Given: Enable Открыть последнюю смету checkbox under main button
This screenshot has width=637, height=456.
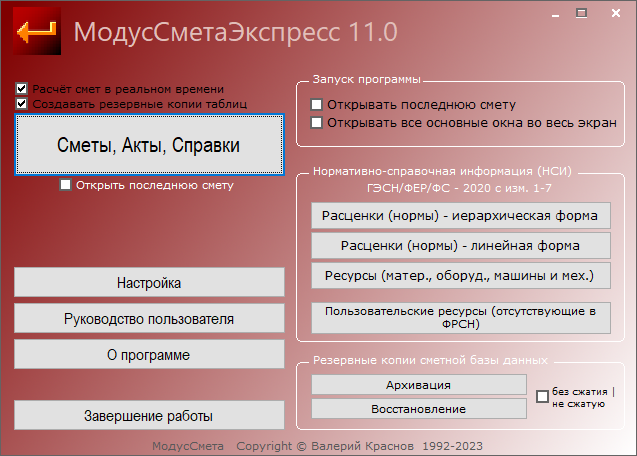Looking at the screenshot, I should [x=65, y=185].
